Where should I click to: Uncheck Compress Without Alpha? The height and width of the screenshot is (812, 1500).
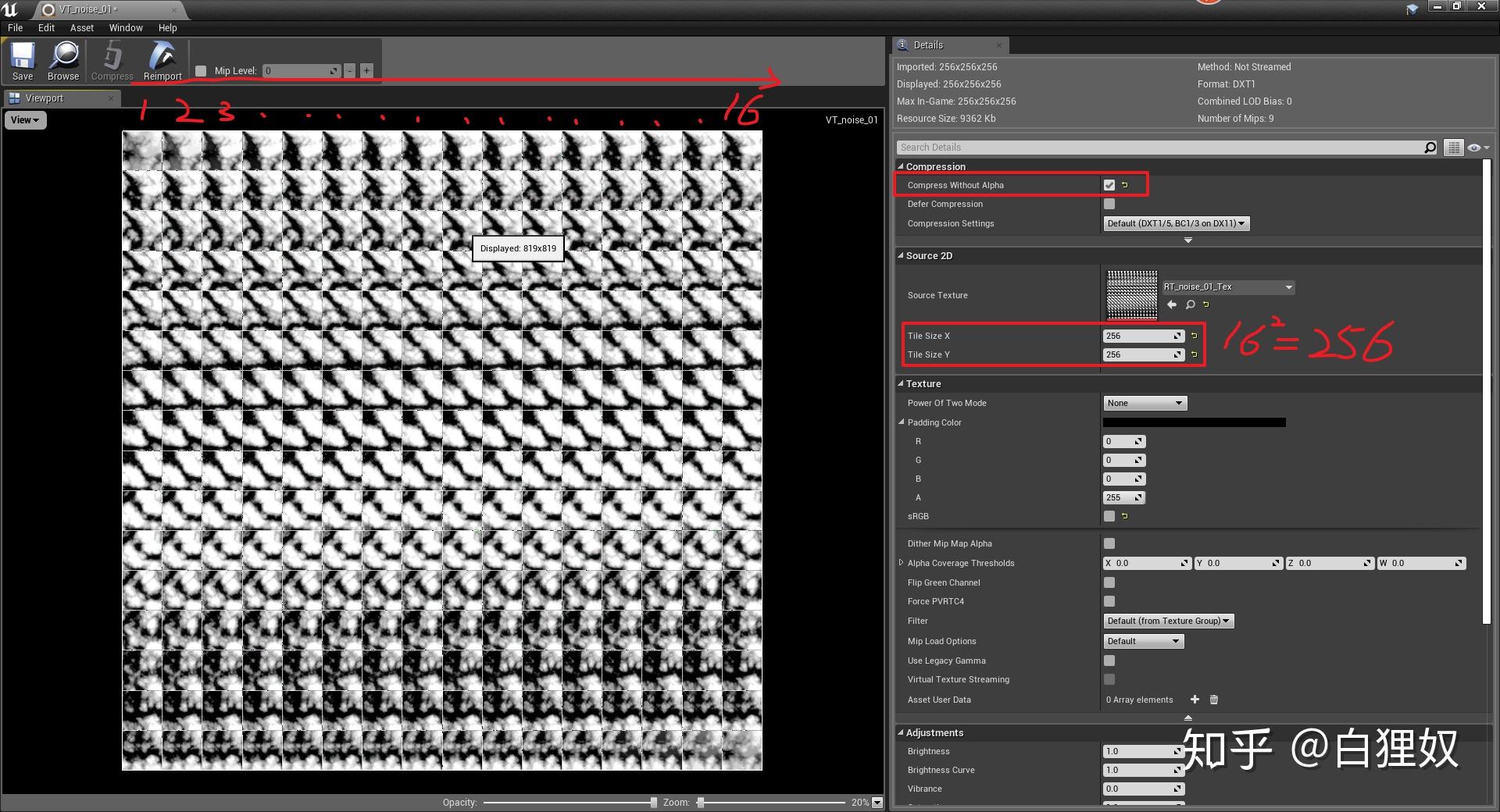point(1109,185)
